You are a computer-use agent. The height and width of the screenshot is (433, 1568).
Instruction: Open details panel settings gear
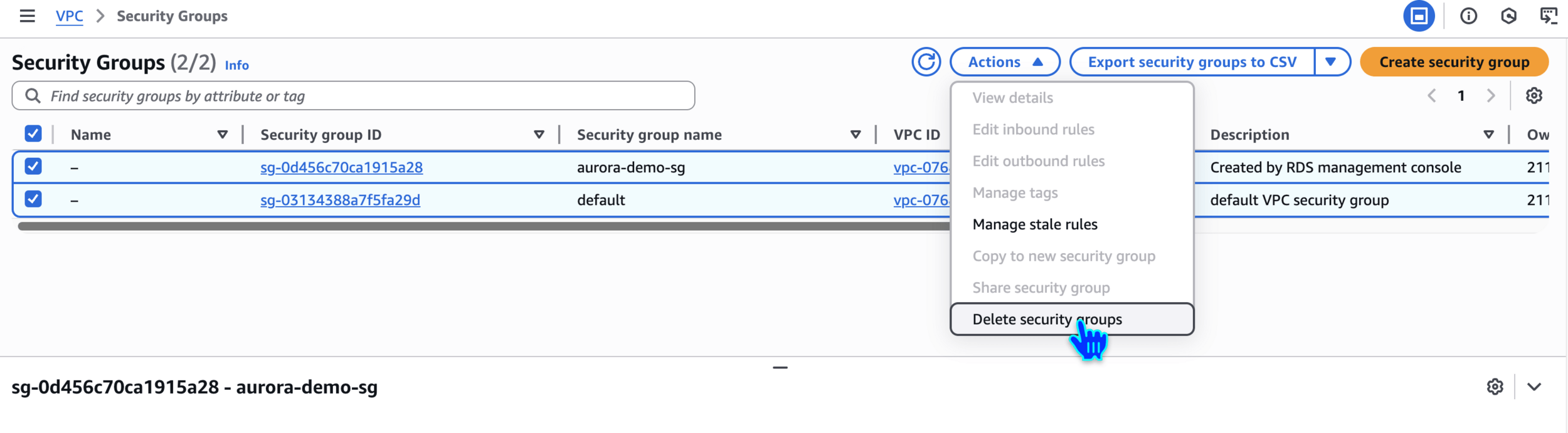coord(1495,387)
